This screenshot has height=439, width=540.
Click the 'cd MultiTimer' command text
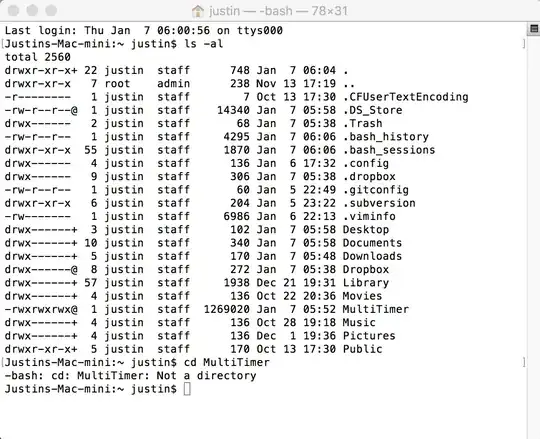click(x=227, y=363)
